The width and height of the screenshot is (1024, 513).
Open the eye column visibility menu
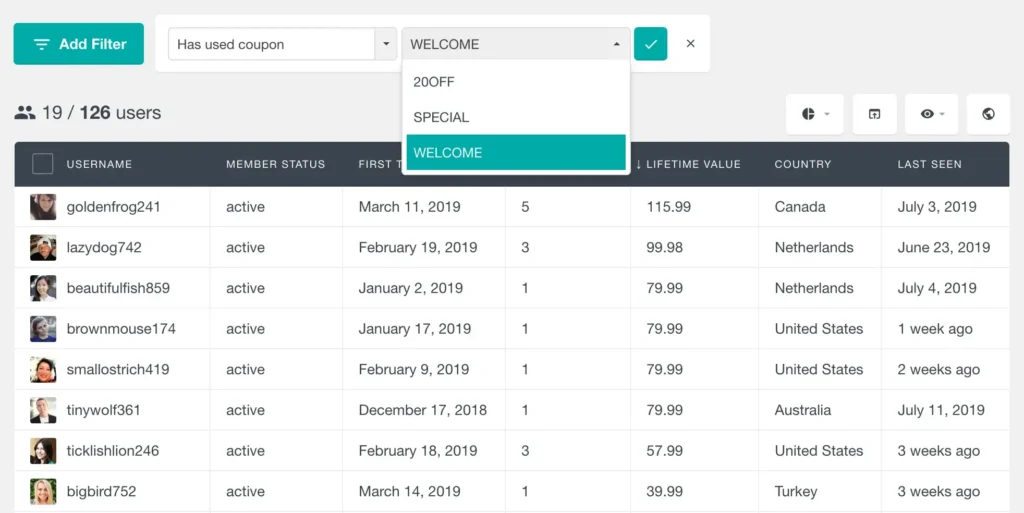pos(931,114)
